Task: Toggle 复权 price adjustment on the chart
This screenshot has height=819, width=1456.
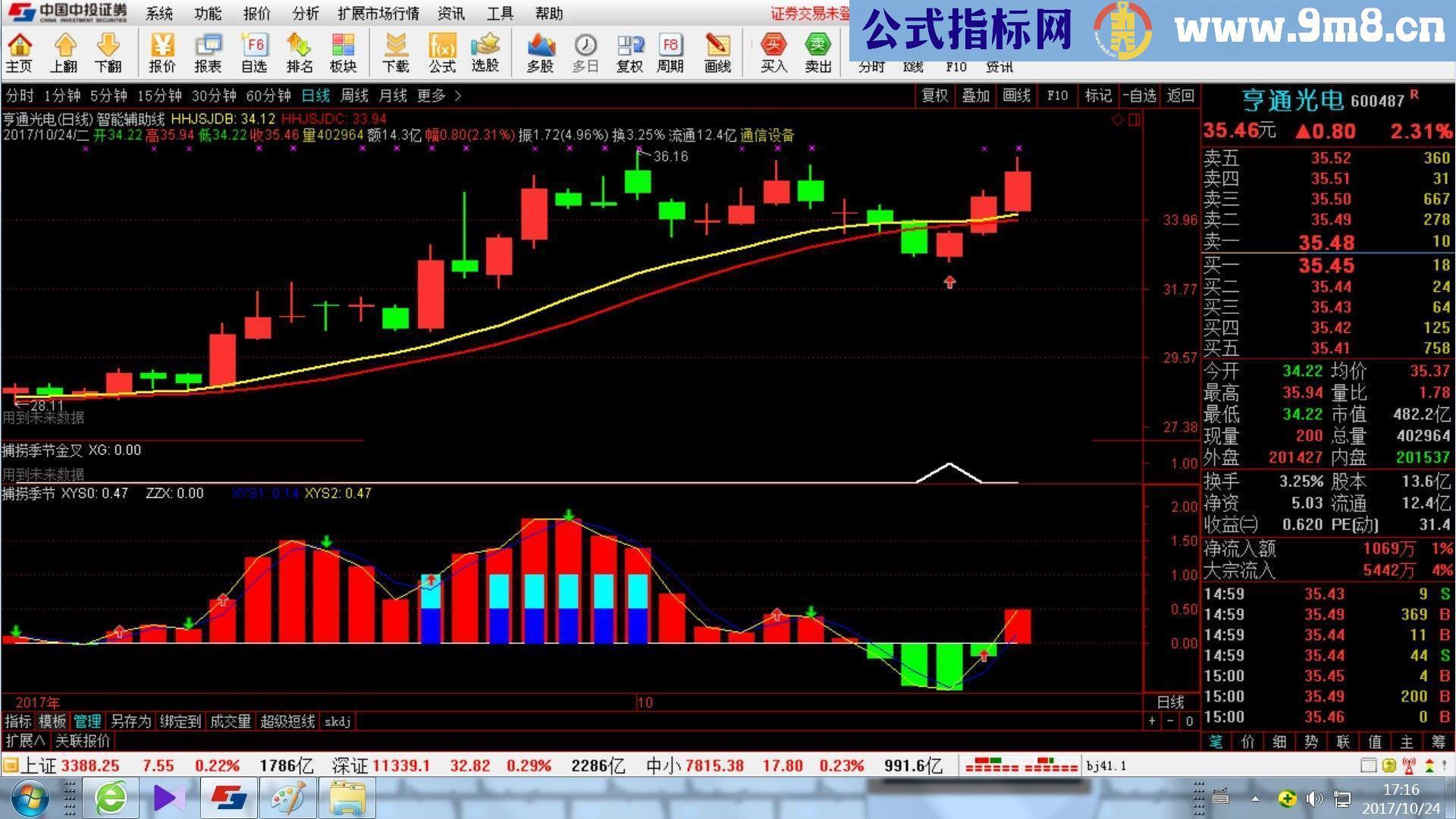Action: pyautogui.click(x=934, y=96)
